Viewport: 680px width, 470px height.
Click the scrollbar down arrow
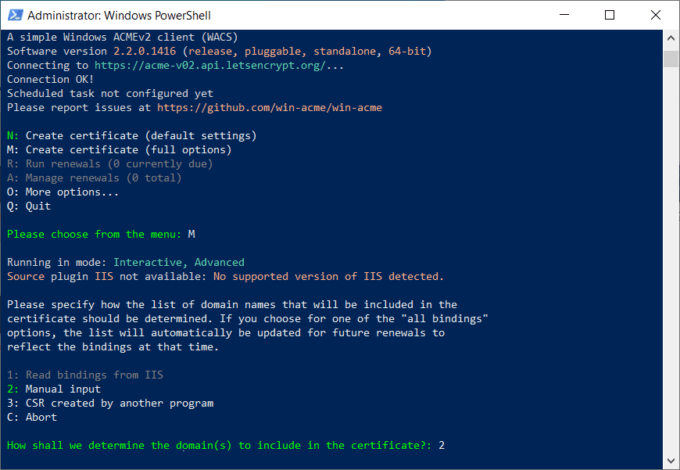[671, 460]
